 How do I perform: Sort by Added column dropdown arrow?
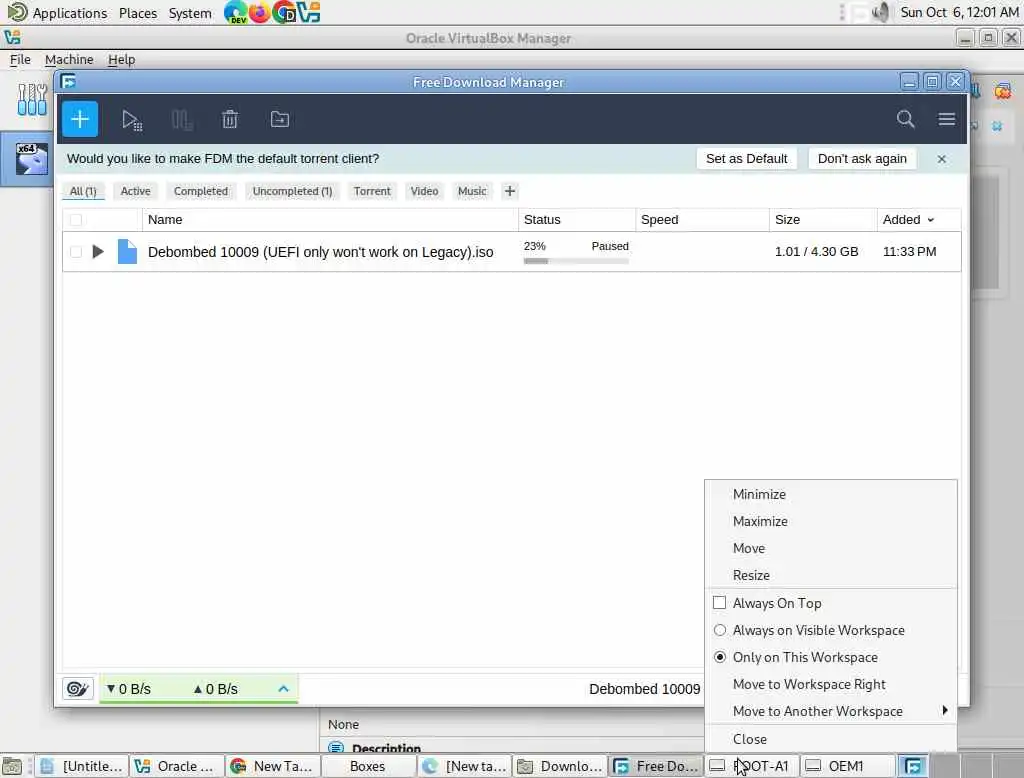(x=930, y=220)
